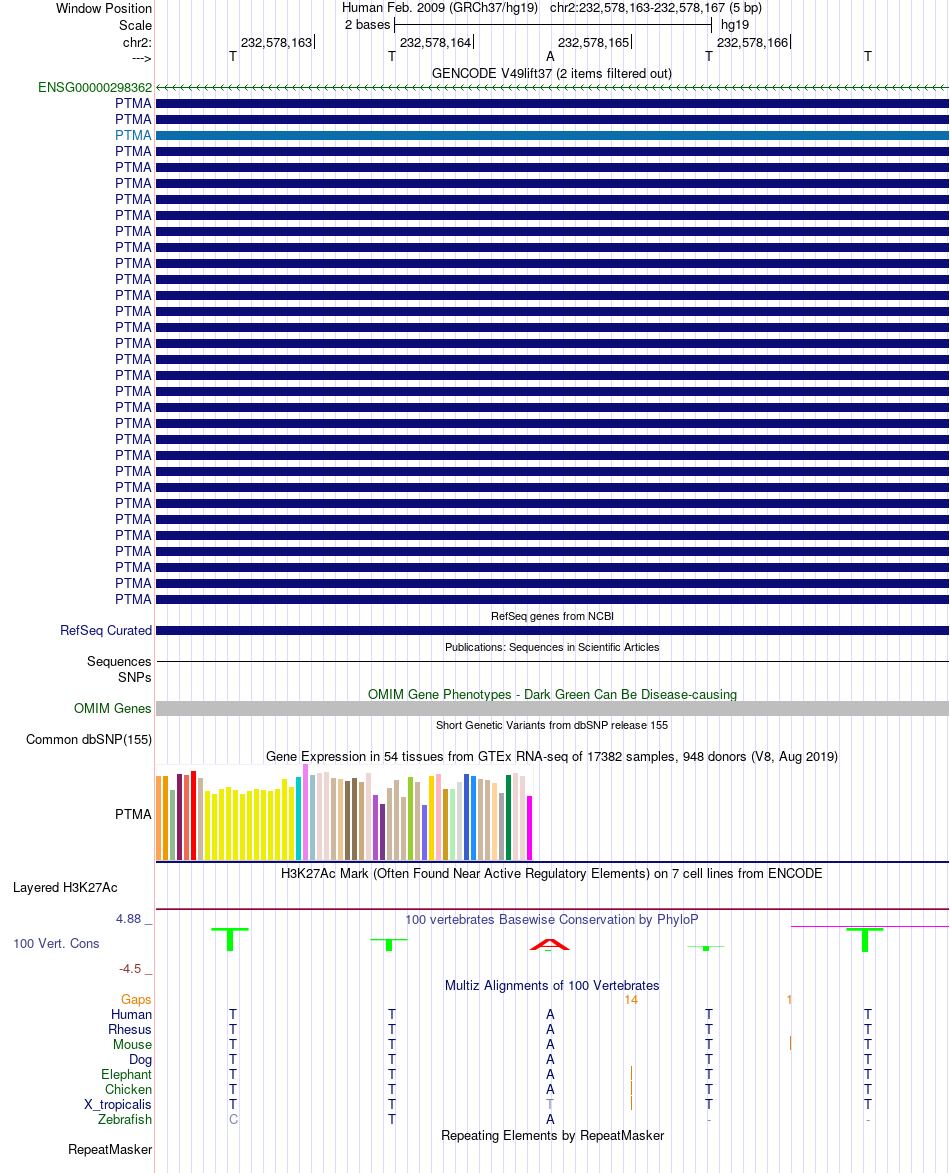Image resolution: width=950 pixels, height=1173 pixels.
Task: Click the GTEx PTMA label beside bar chart
Action: click(x=133, y=814)
